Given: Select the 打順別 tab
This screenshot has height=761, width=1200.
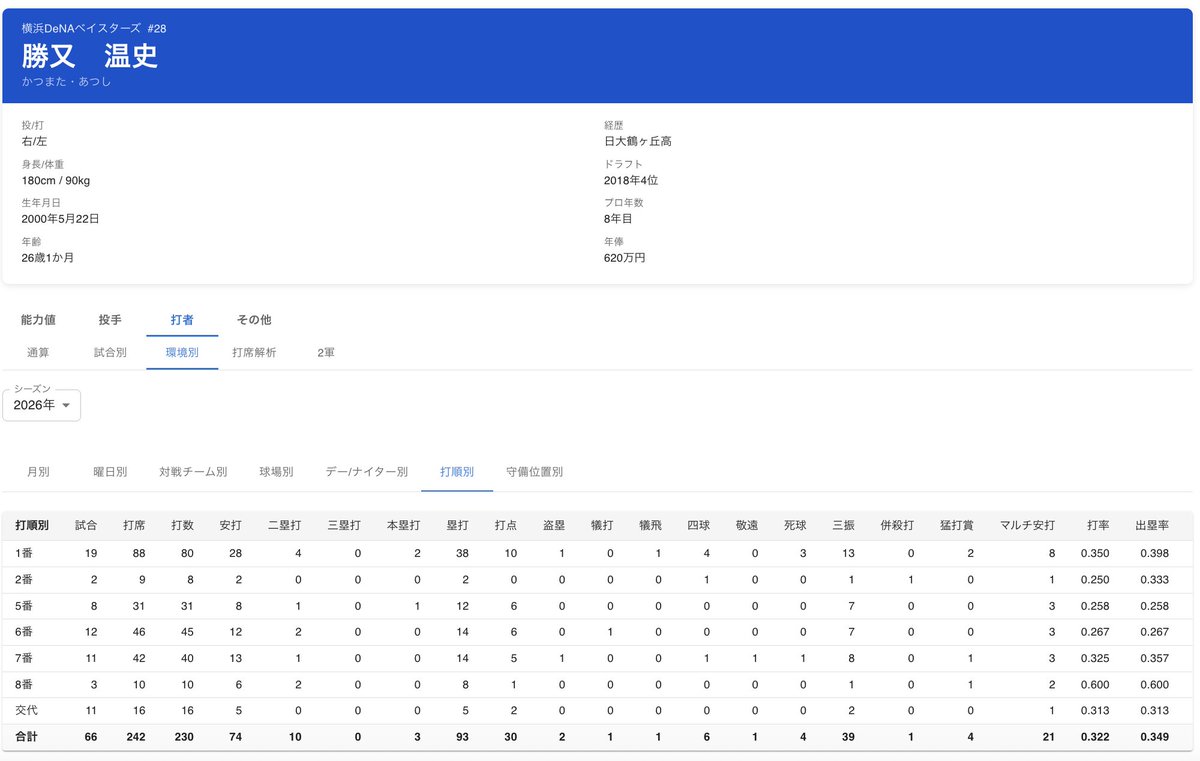Looking at the screenshot, I should 457,472.
